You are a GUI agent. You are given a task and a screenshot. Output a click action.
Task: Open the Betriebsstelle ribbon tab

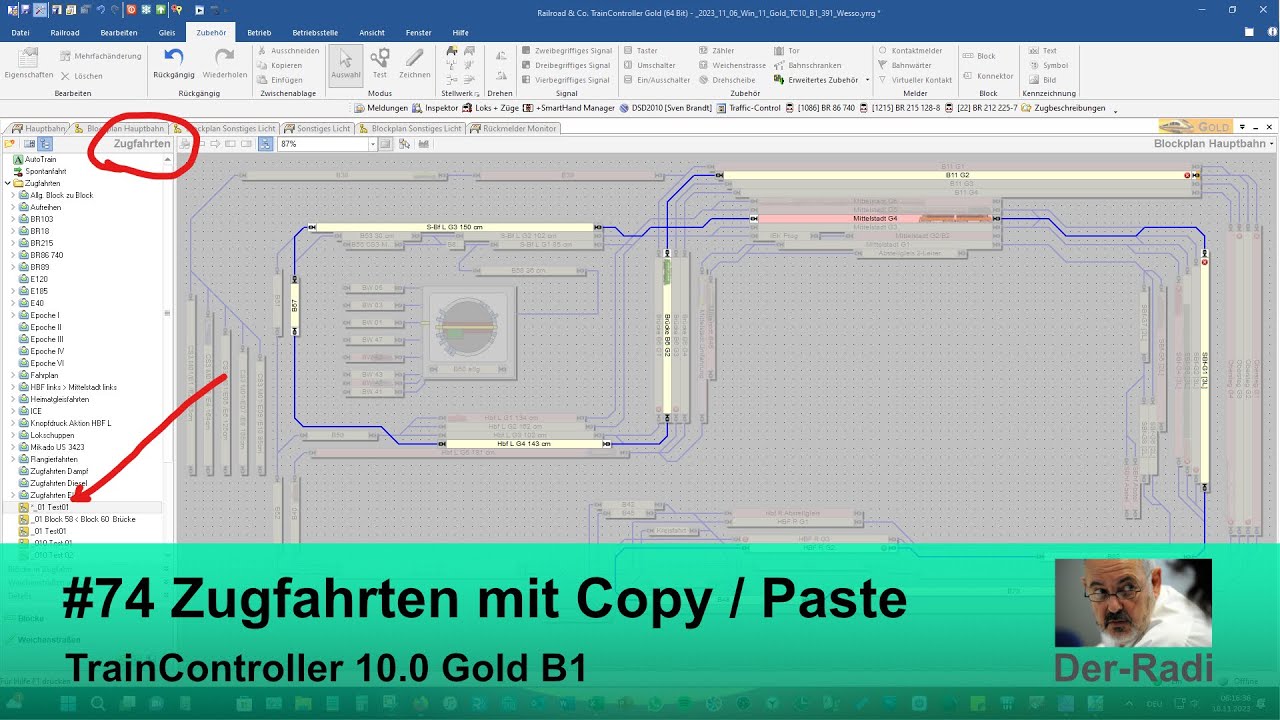[315, 32]
